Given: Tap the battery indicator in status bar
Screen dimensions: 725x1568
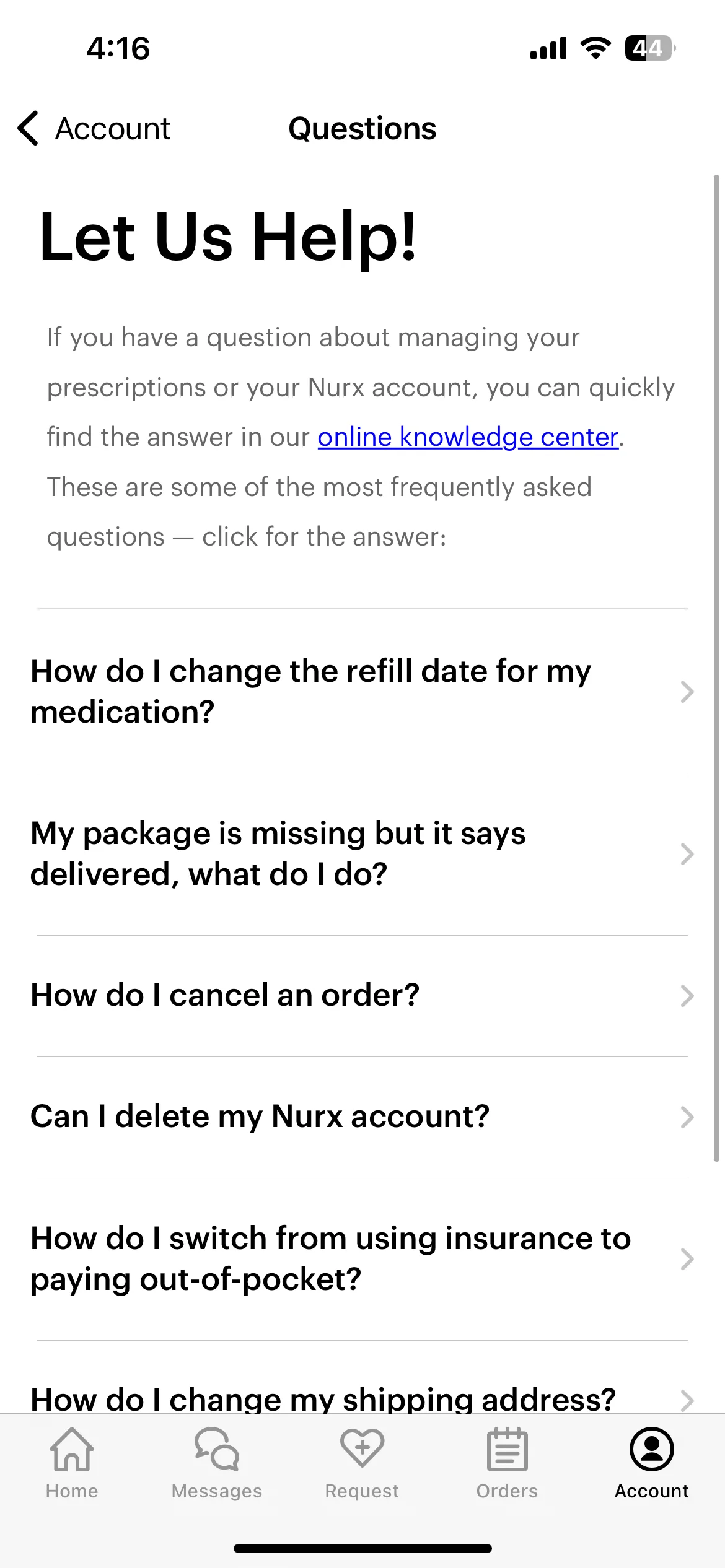Looking at the screenshot, I should 649,48.
